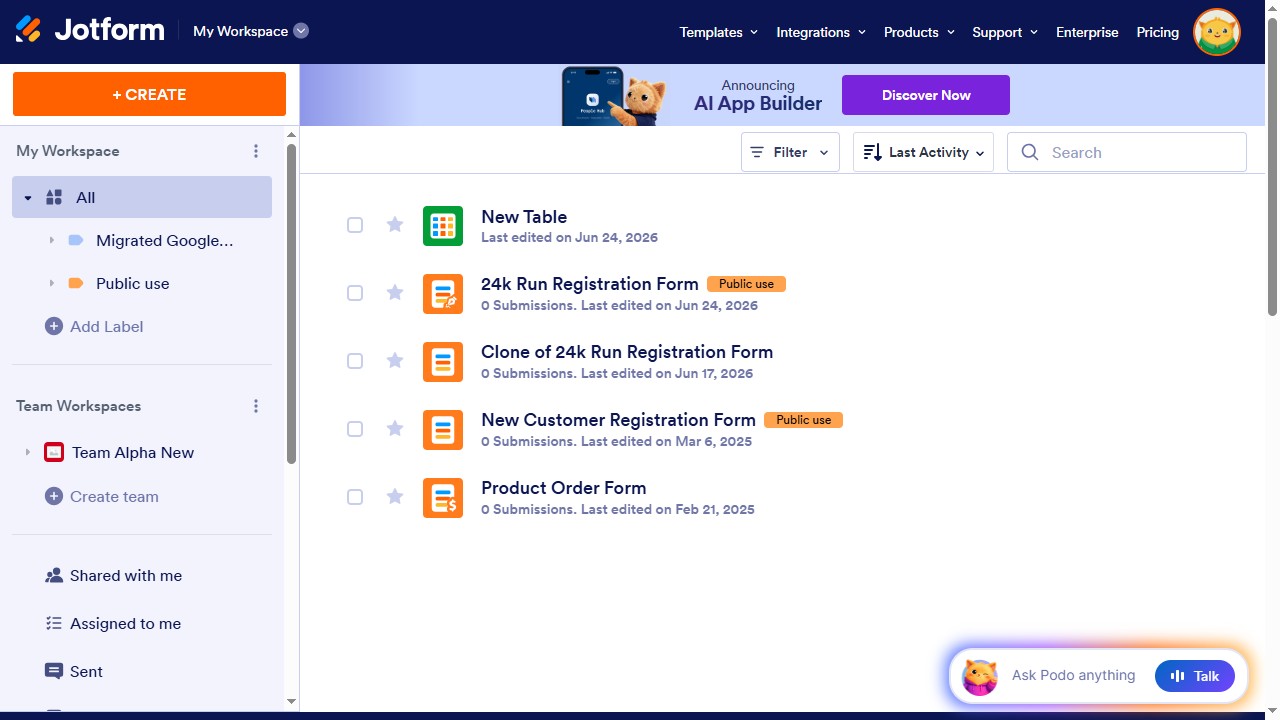The height and width of the screenshot is (720, 1280).
Task: Star the Product Order Form
Action: (x=395, y=496)
